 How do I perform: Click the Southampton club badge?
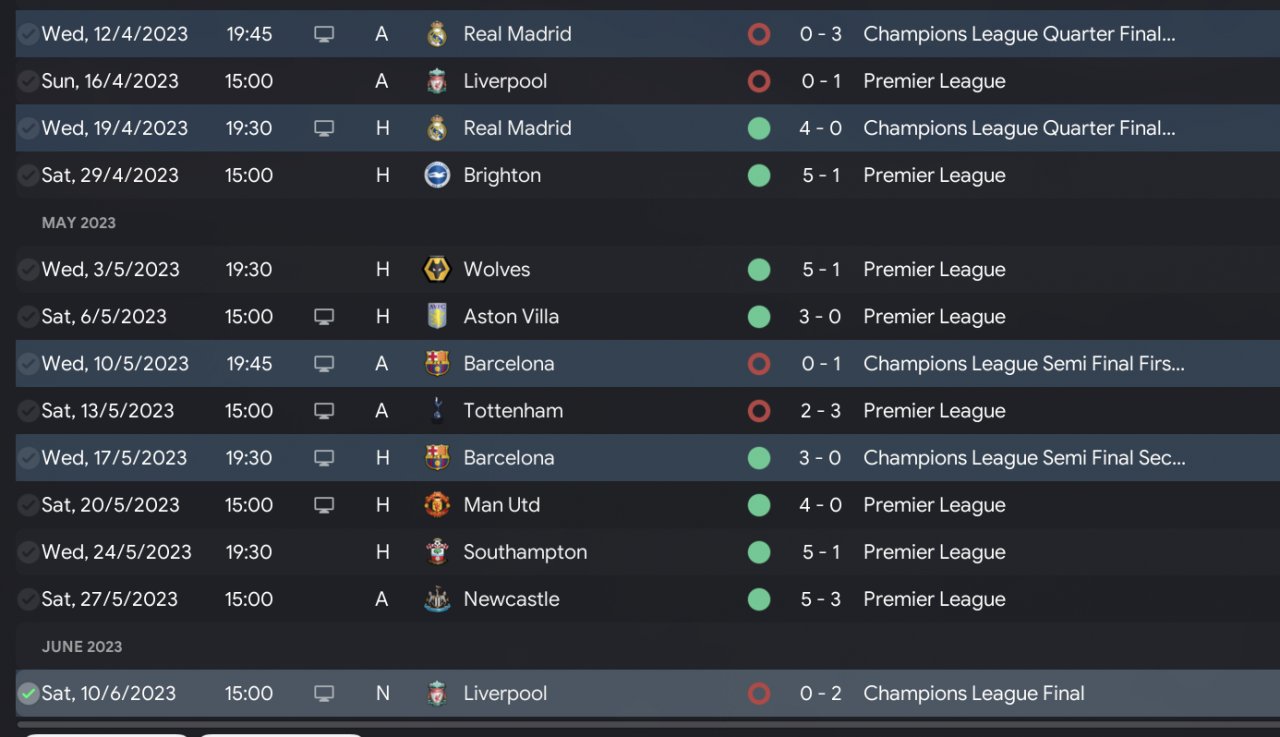click(437, 552)
